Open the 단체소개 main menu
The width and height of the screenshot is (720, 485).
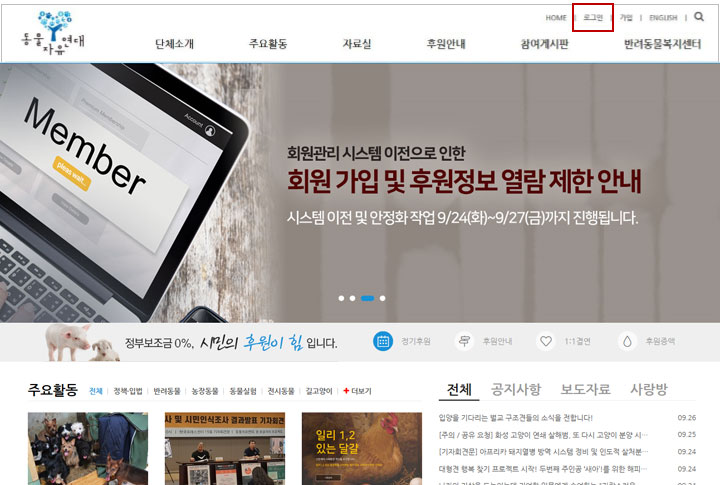(174, 44)
